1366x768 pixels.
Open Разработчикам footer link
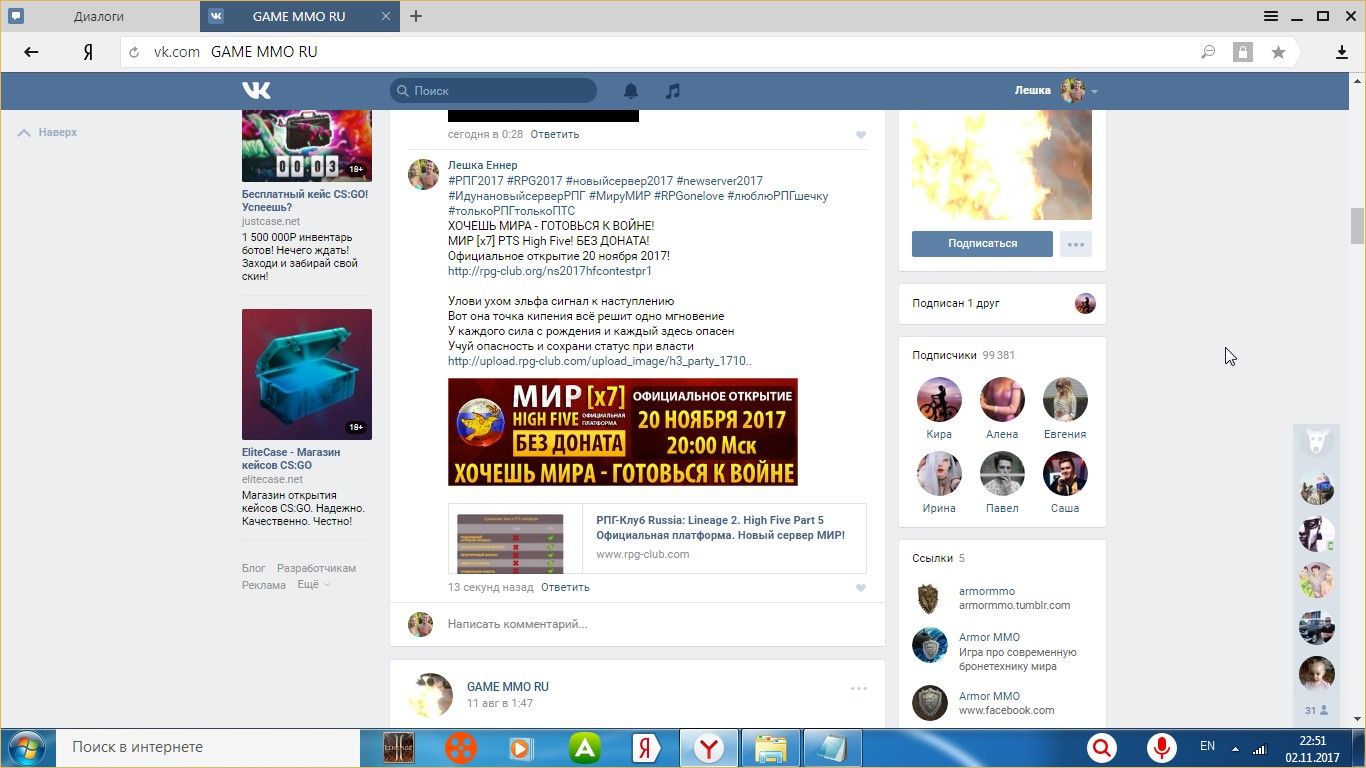point(316,568)
